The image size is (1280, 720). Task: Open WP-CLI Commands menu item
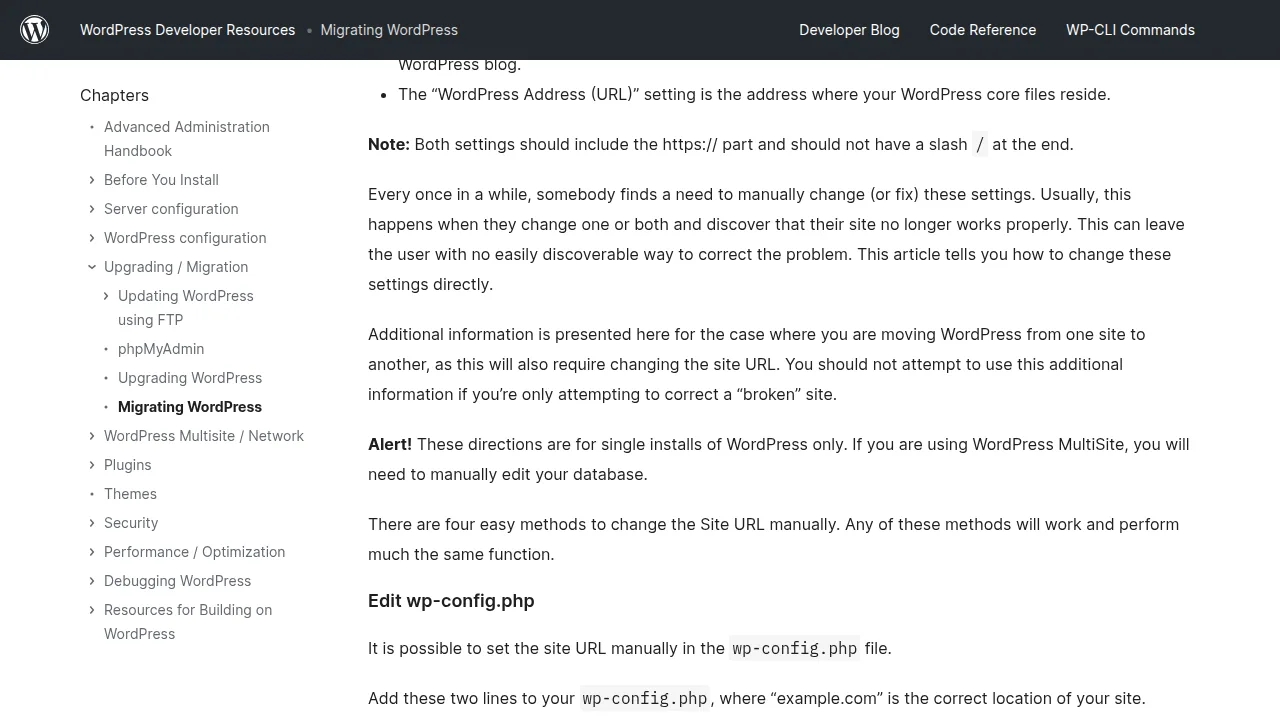pyautogui.click(x=1130, y=30)
